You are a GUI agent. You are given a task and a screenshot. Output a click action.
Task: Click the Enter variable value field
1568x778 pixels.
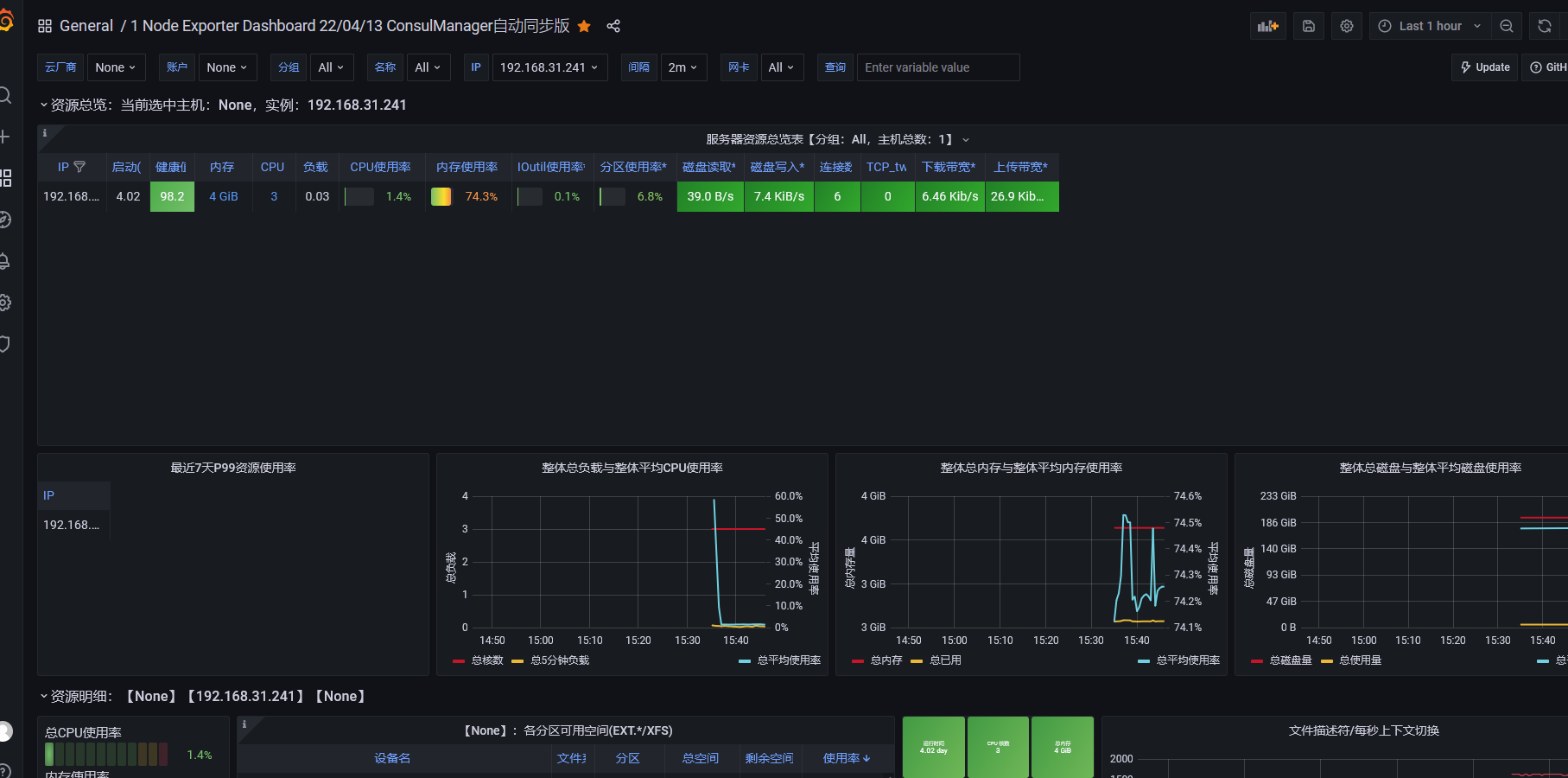[938, 67]
